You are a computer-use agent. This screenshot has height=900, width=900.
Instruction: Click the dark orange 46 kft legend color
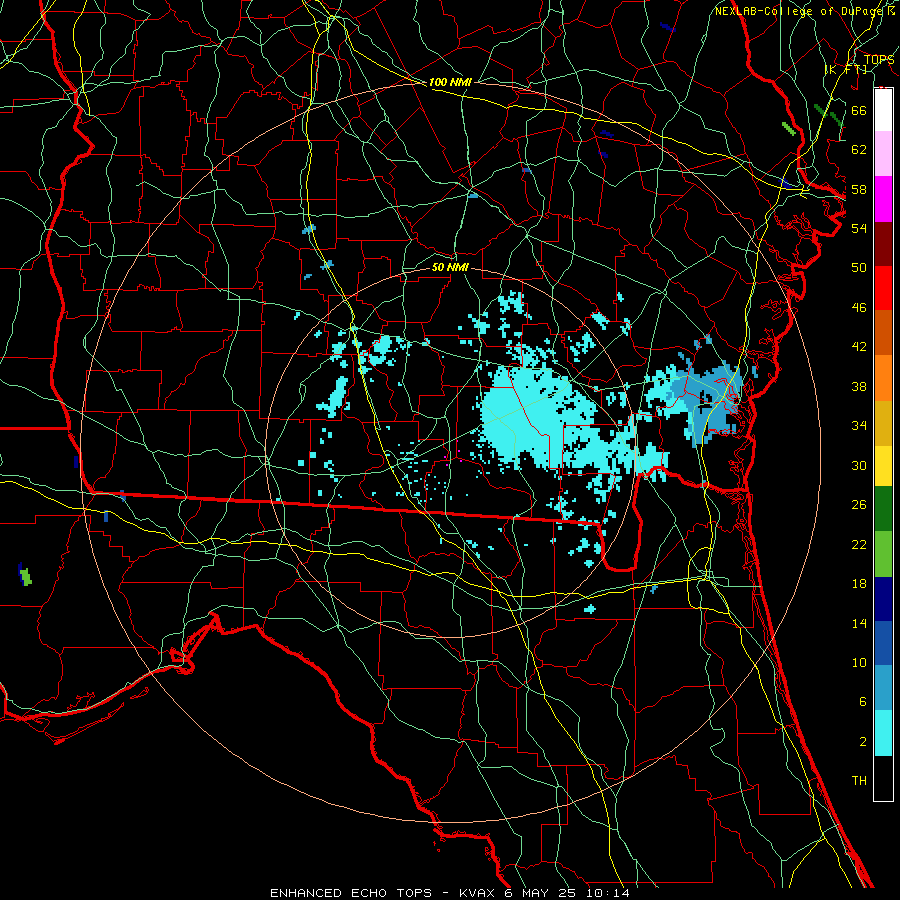click(883, 333)
